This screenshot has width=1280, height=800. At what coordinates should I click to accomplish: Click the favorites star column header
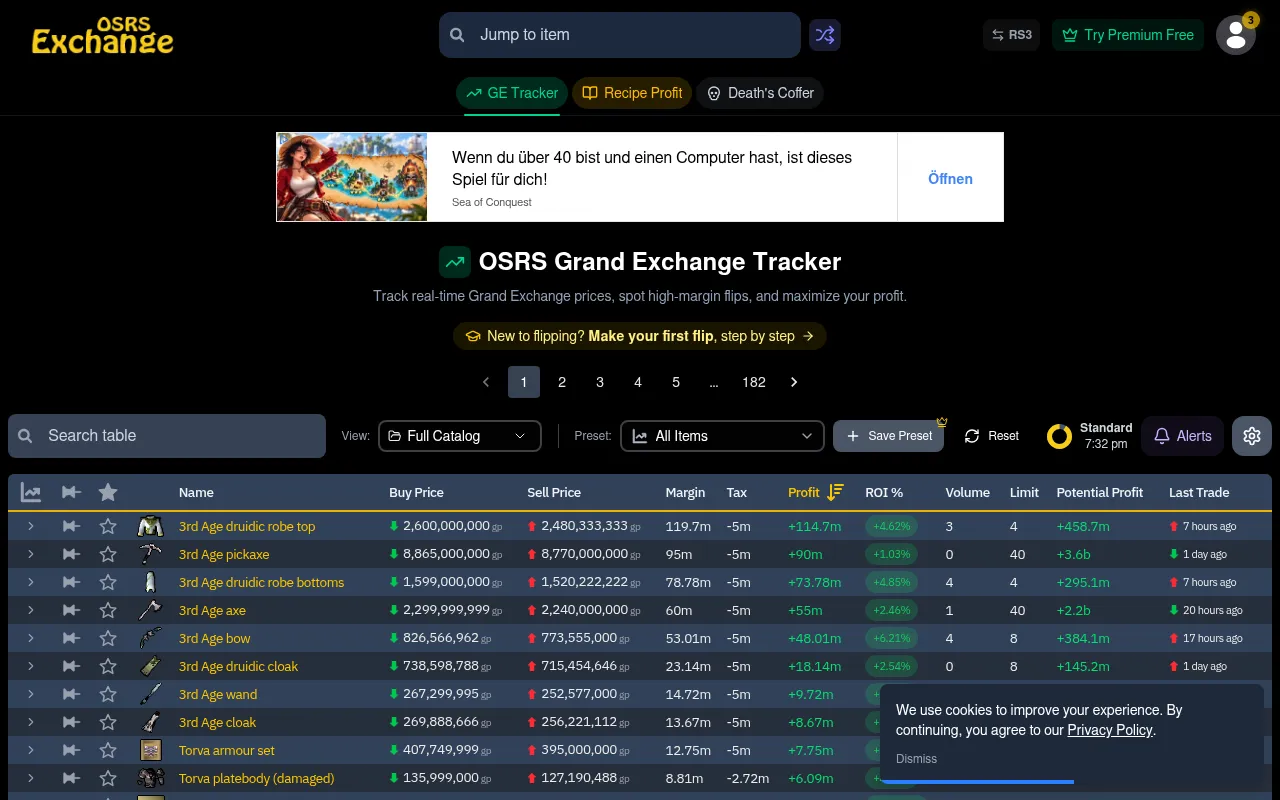[108, 492]
